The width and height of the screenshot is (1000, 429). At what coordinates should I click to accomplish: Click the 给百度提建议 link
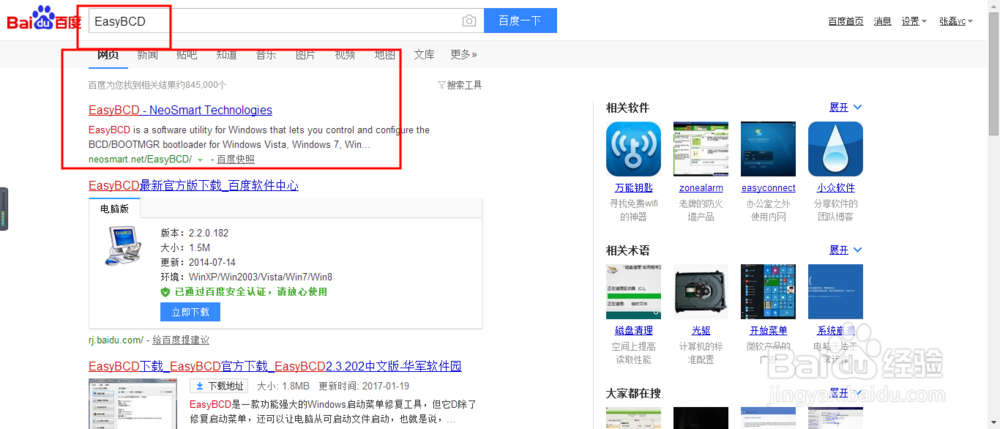tap(181, 340)
